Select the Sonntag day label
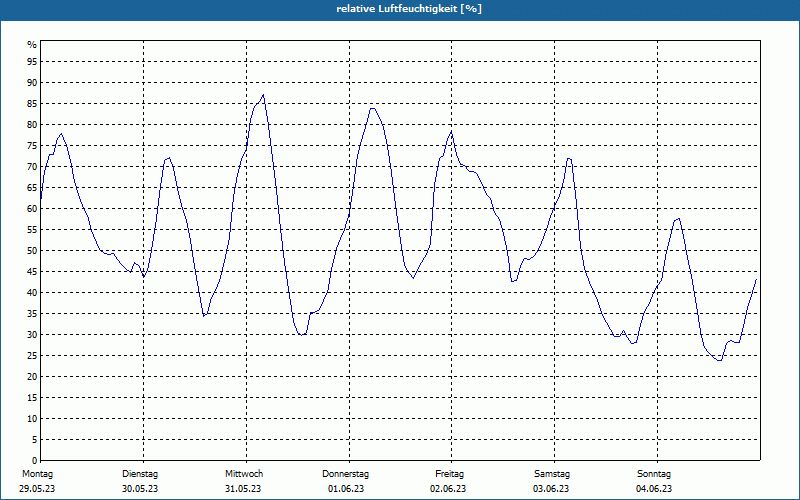This screenshot has width=800, height=500. coord(654,474)
